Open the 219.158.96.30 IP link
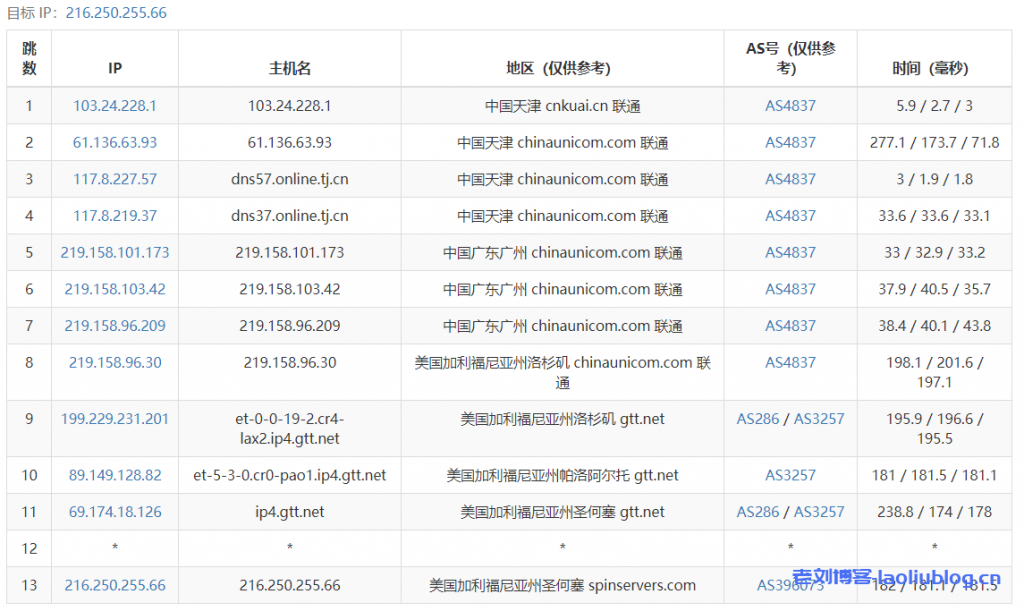1024x611 pixels. coord(115,363)
